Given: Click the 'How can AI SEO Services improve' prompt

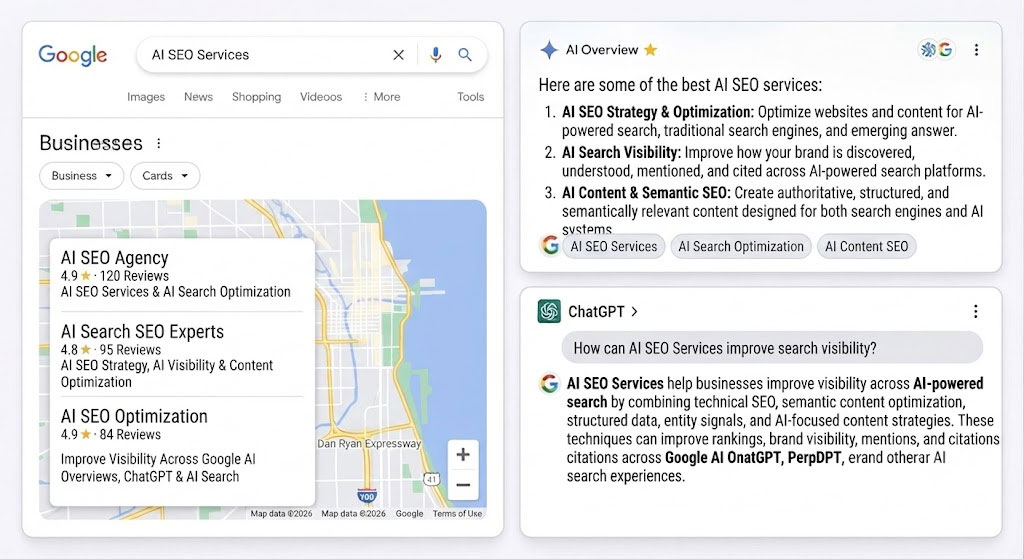Looking at the screenshot, I should tap(772, 347).
